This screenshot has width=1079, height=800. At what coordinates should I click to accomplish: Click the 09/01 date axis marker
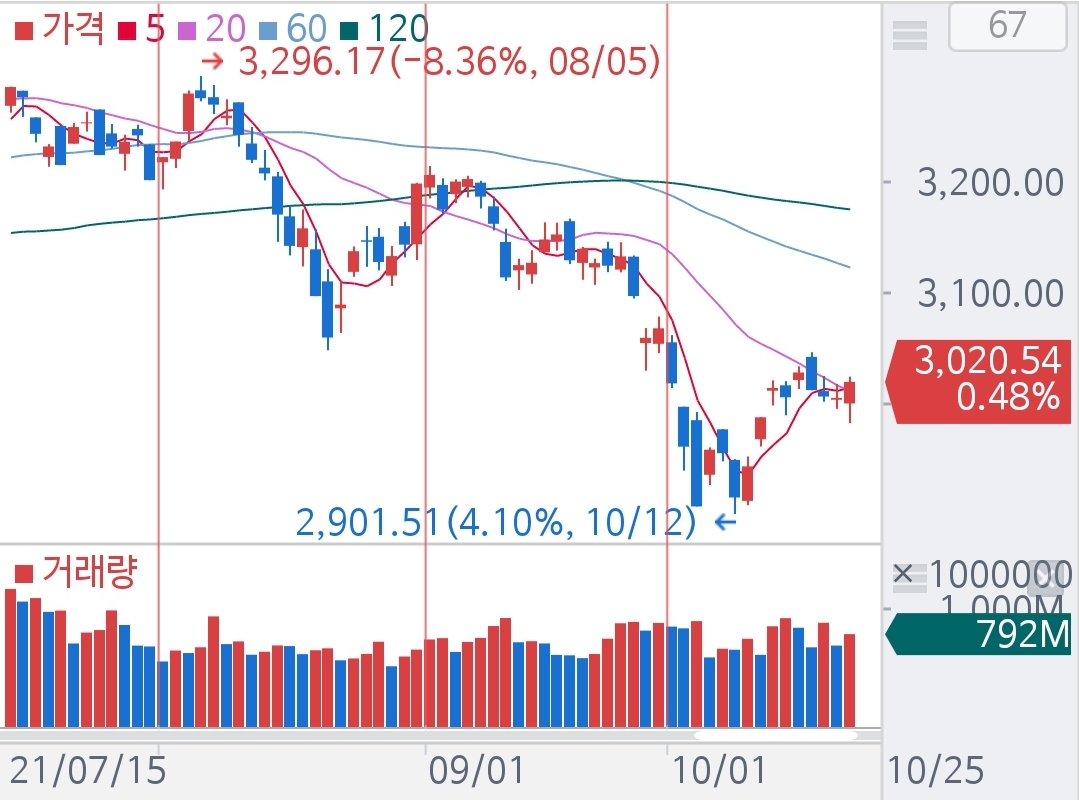click(x=476, y=770)
